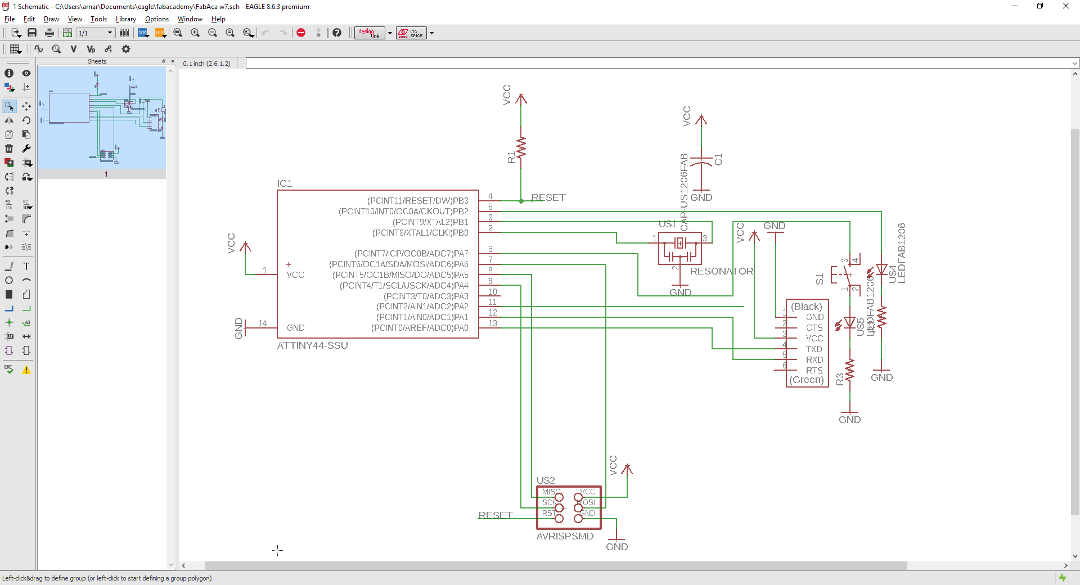Select the Polygon tool
The image size is (1080, 585).
click(x=26, y=294)
